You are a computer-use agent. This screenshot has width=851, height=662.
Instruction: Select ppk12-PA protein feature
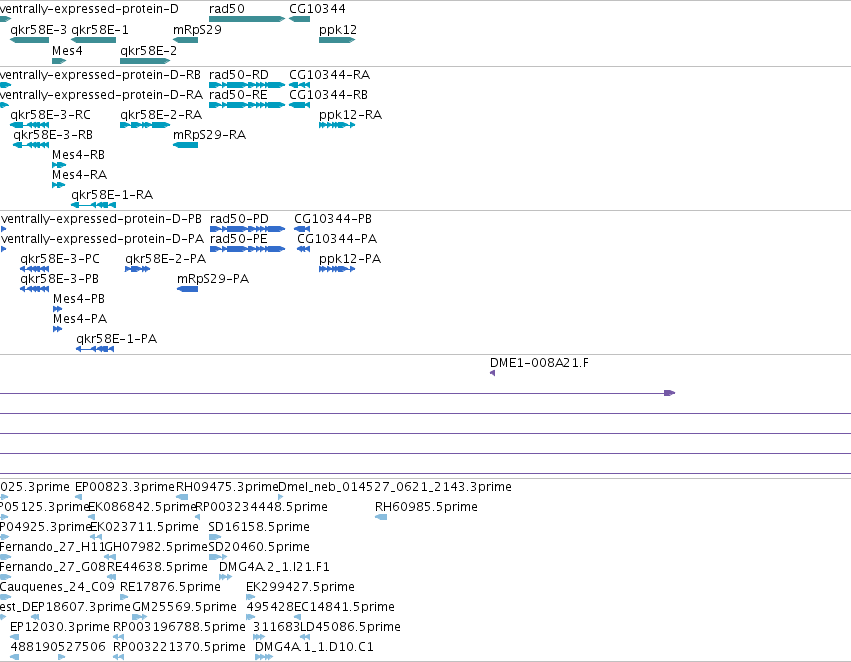tap(337, 269)
